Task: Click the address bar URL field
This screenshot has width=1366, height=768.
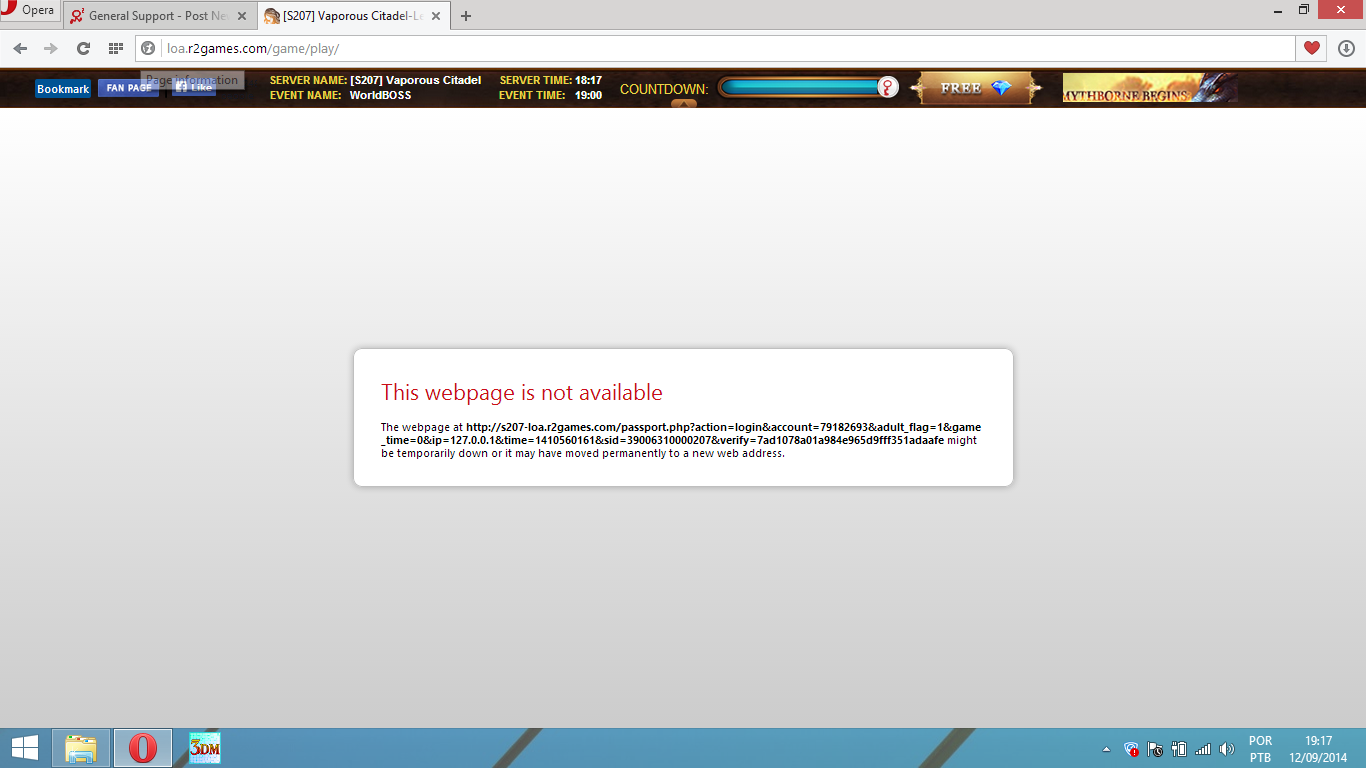Action: click(x=700, y=48)
